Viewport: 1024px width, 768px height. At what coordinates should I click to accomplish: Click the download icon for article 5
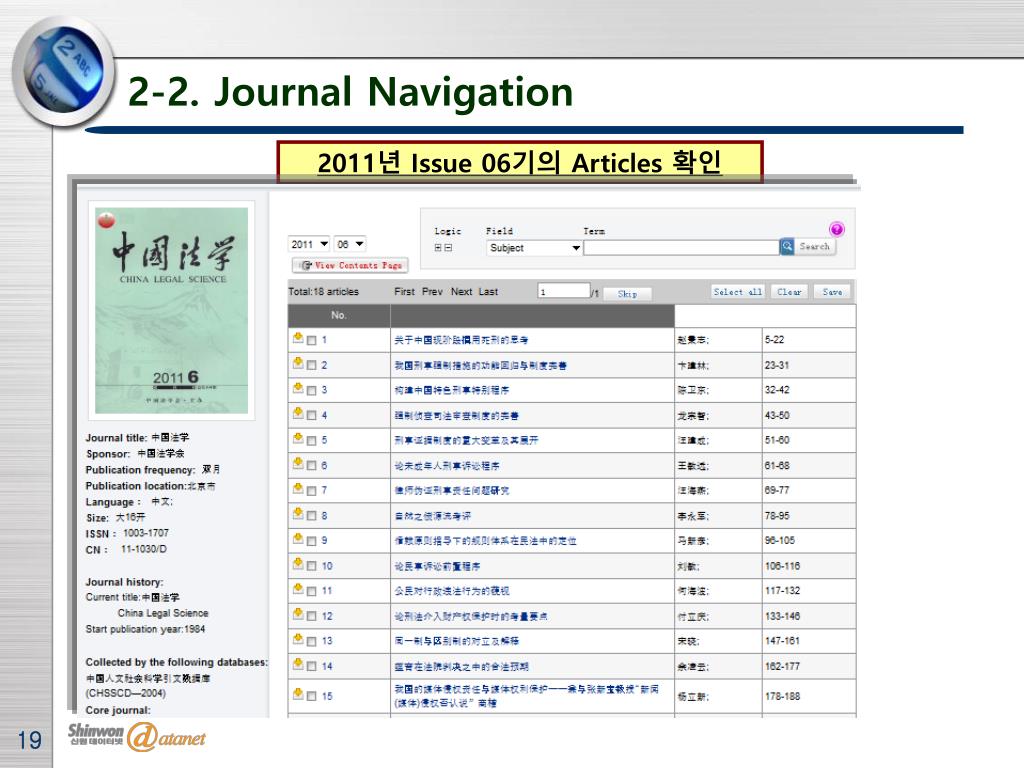297,439
